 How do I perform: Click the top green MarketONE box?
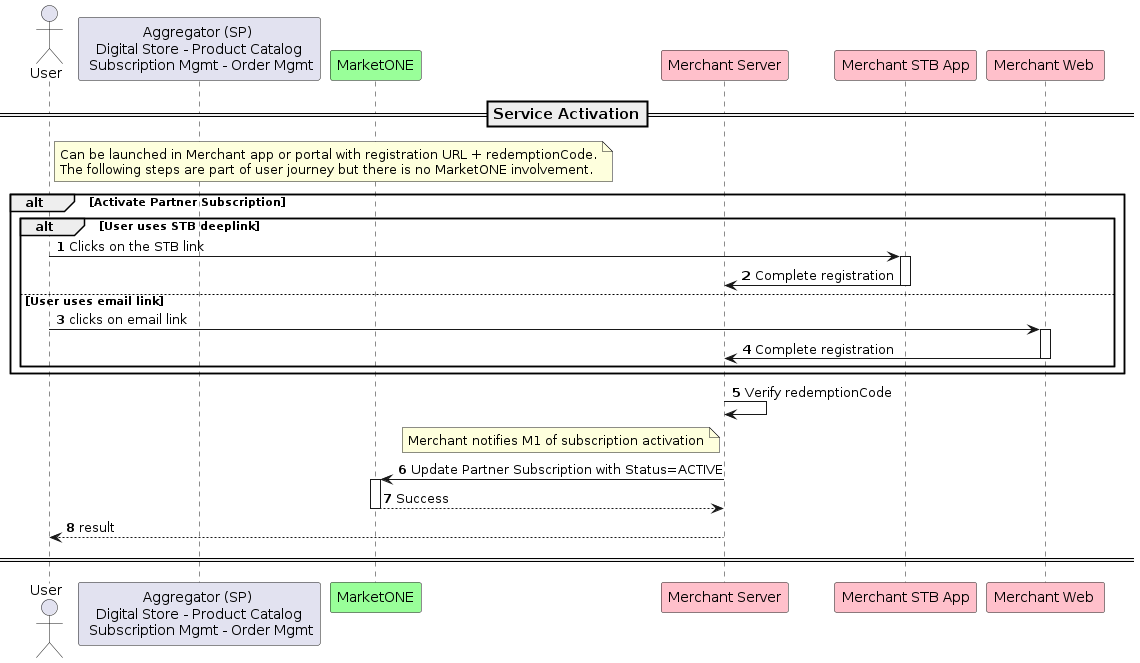point(375,65)
